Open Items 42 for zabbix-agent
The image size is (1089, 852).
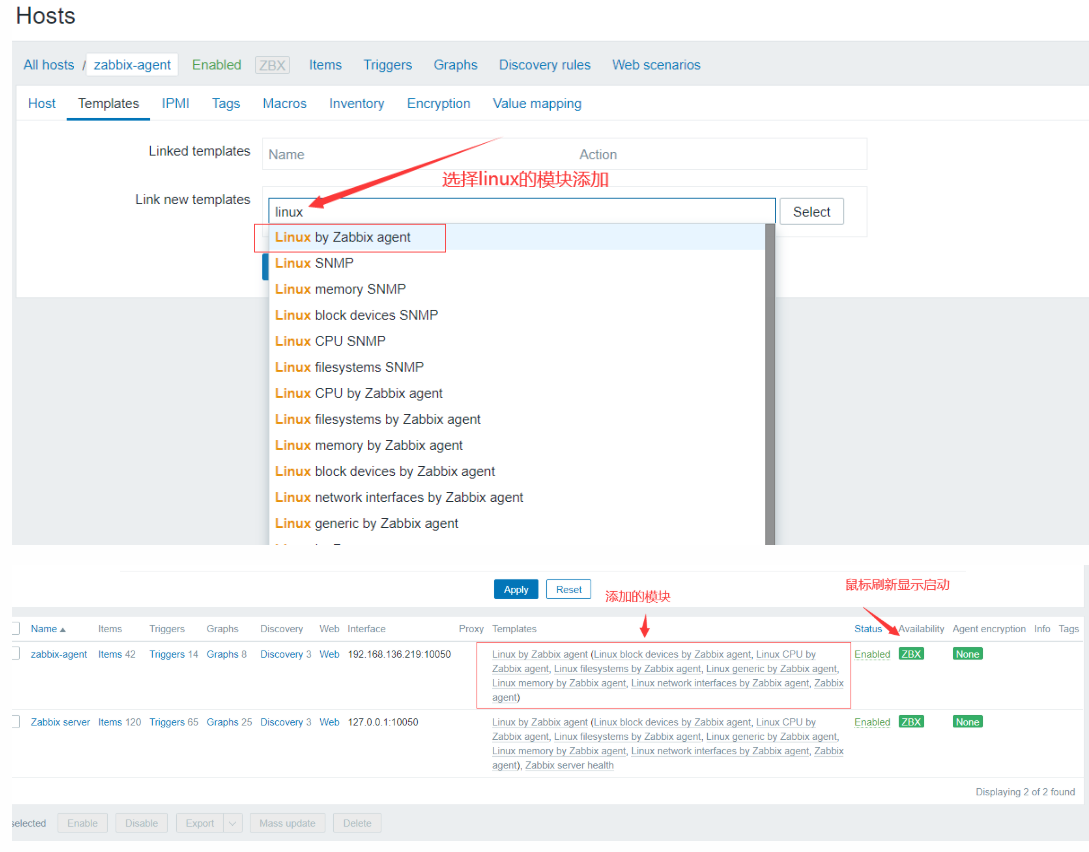(110, 654)
